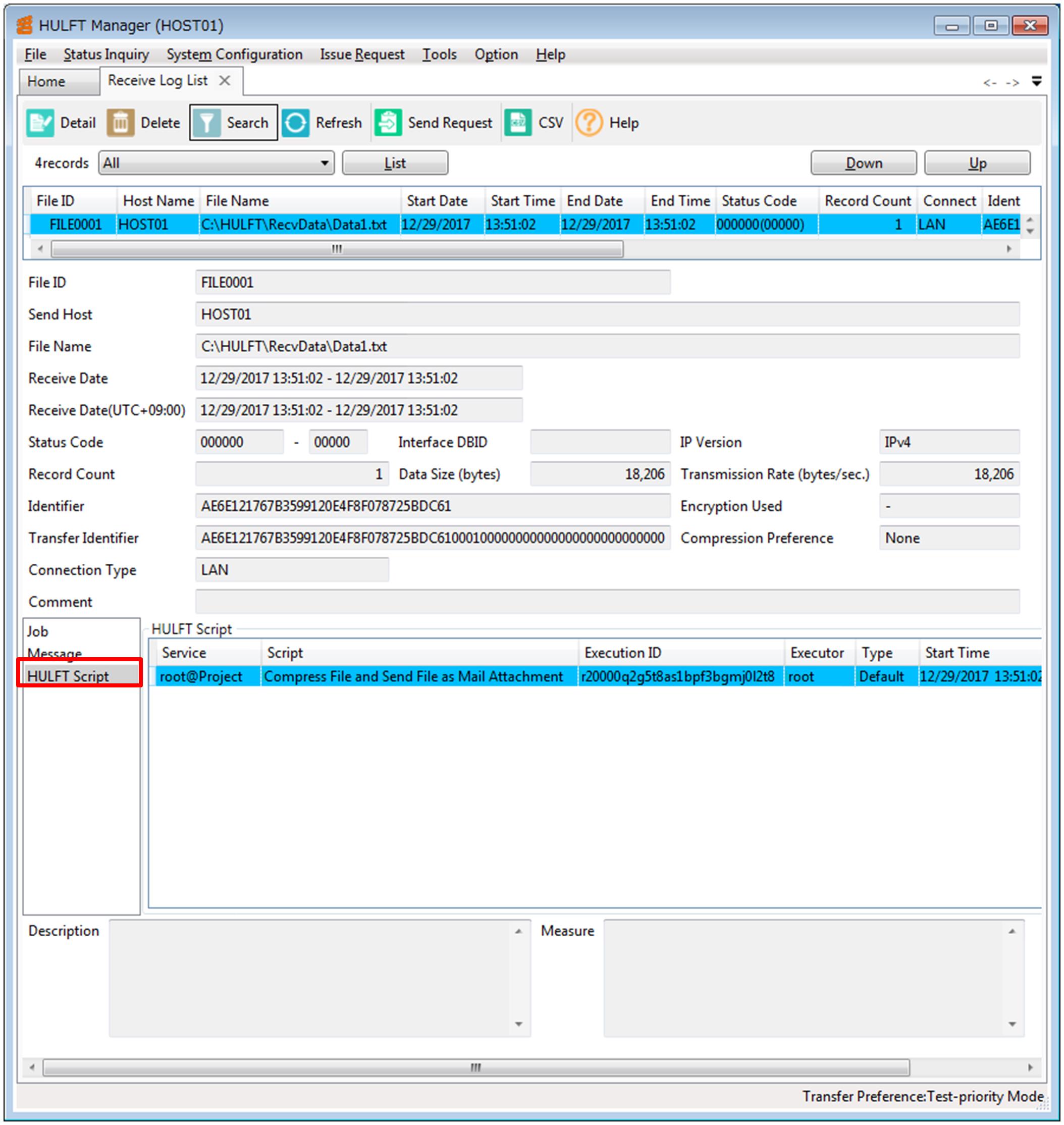
Task: Click the Help question mark icon
Action: click(x=589, y=123)
